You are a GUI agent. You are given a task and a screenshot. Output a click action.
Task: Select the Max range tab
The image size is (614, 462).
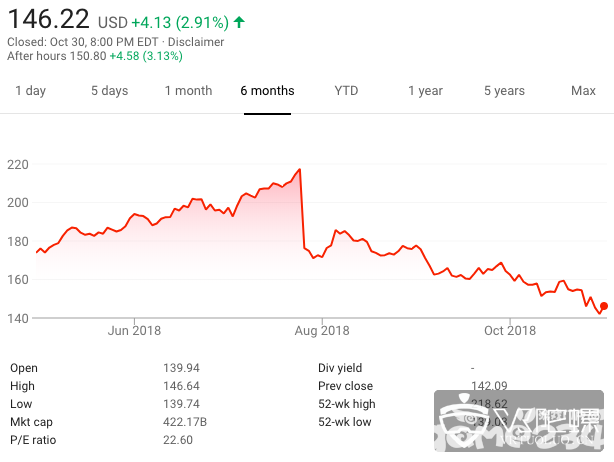tap(583, 91)
